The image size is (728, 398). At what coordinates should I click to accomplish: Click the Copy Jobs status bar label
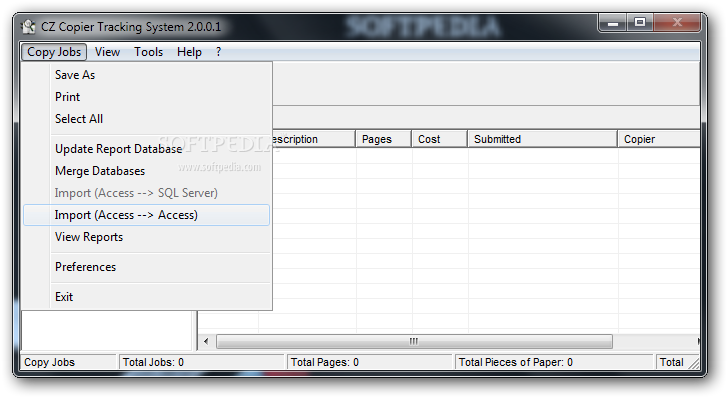click(x=49, y=362)
